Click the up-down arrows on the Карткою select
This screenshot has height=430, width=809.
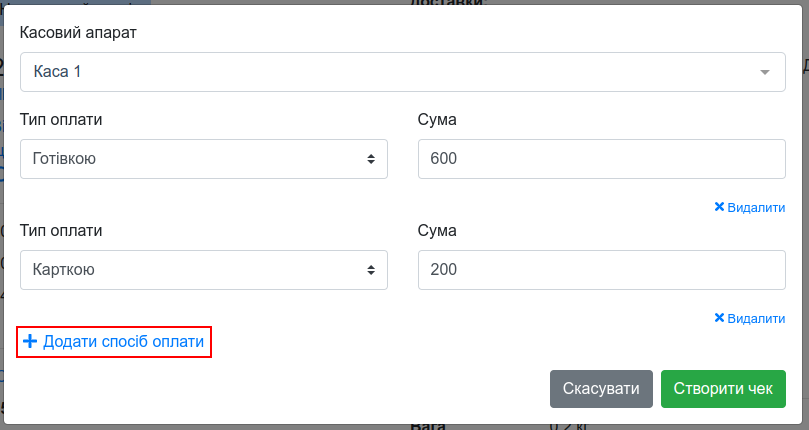pyautogui.click(x=371, y=270)
